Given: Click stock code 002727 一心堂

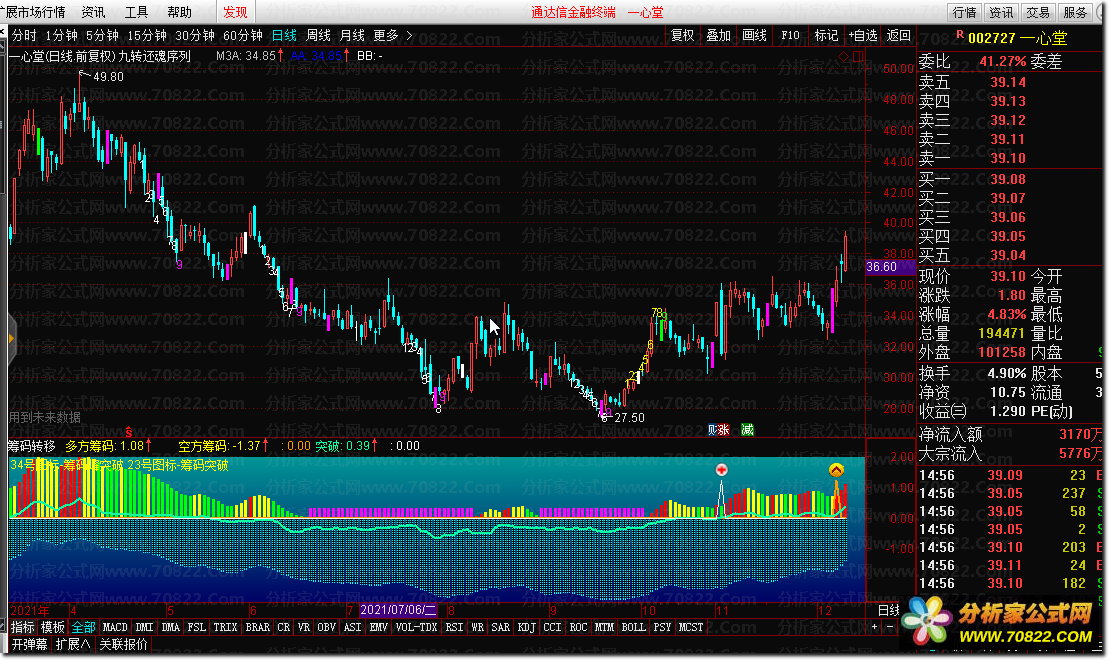Looking at the screenshot, I should coord(1017,38).
